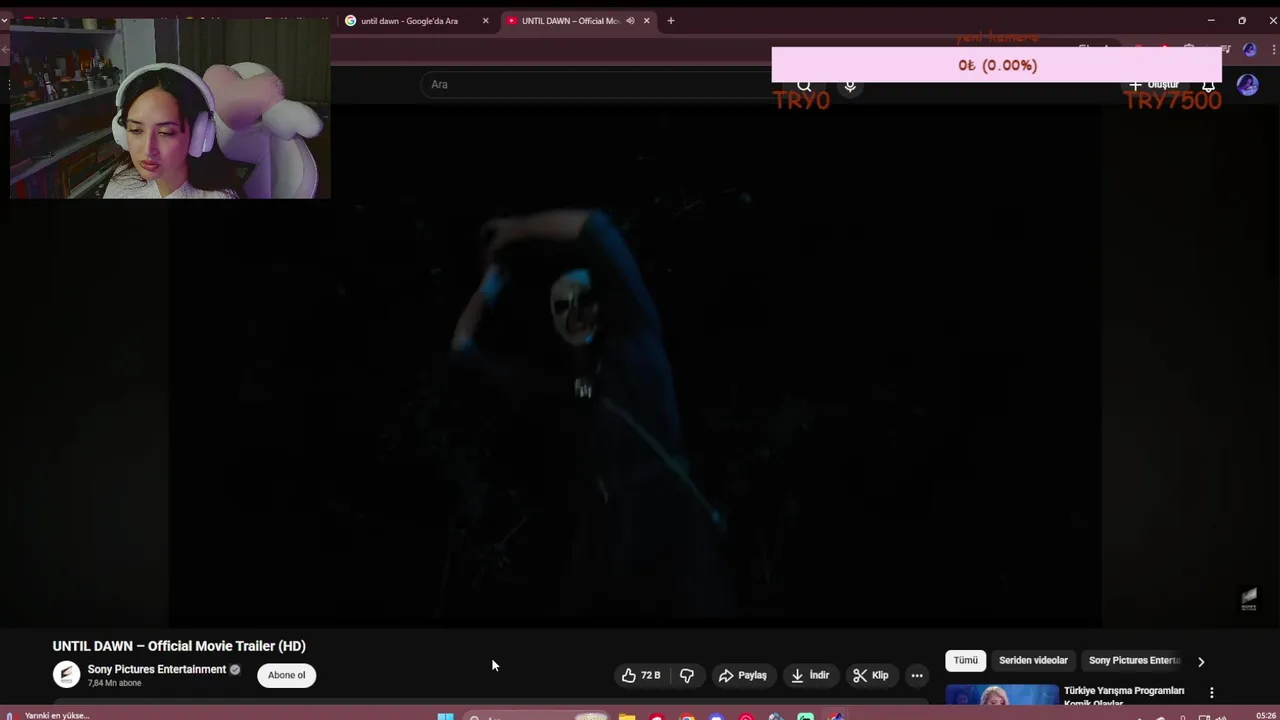The image size is (1280, 720).
Task: Open the Paylaş share dialog
Action: [x=743, y=675]
